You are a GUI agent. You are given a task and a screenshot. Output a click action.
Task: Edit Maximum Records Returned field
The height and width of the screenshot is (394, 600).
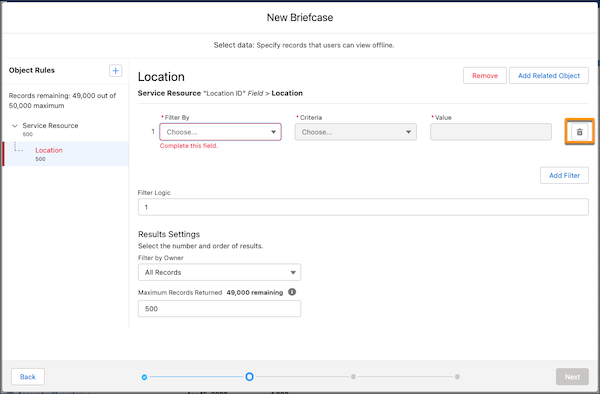(219, 309)
